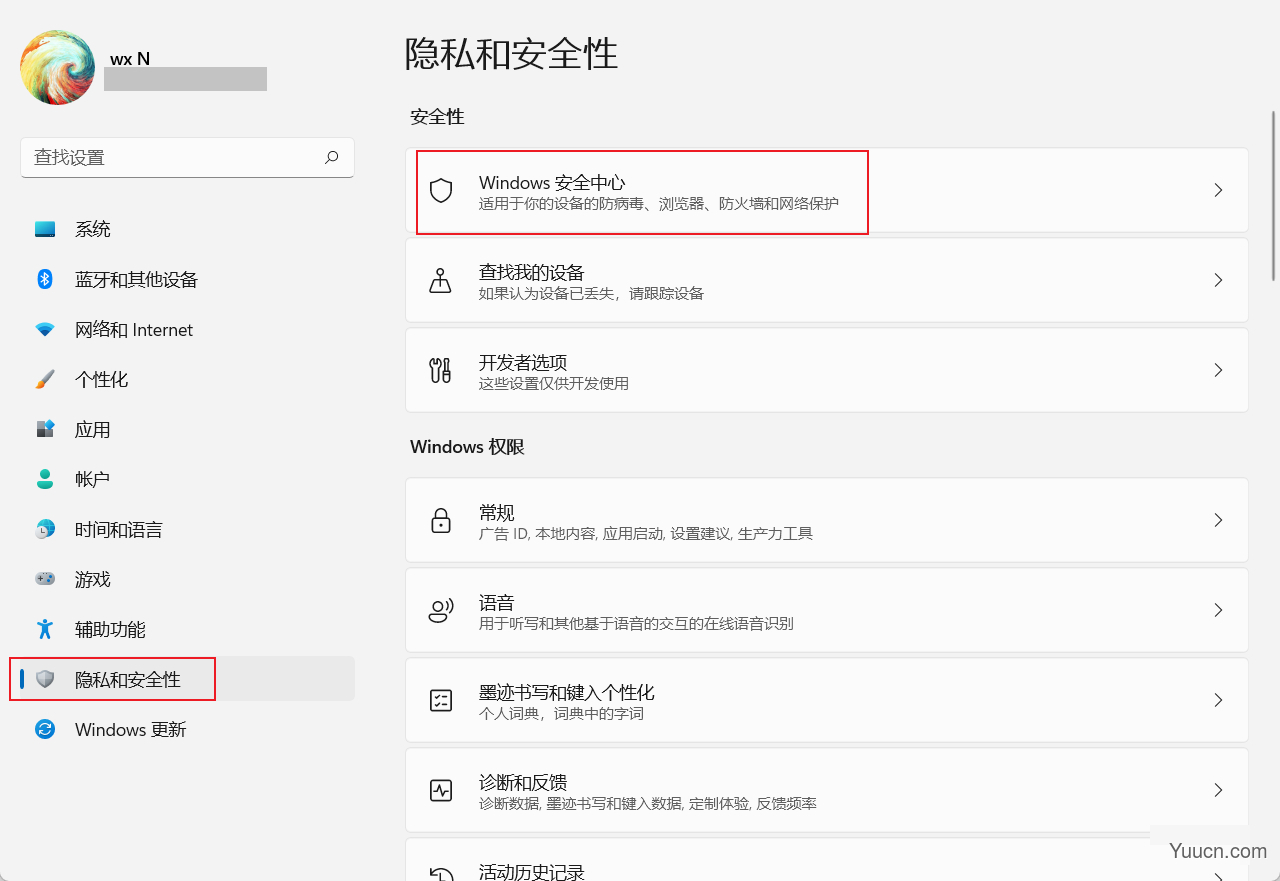Click the System monitor icon in sidebar
The image size is (1280, 881).
coord(45,229)
